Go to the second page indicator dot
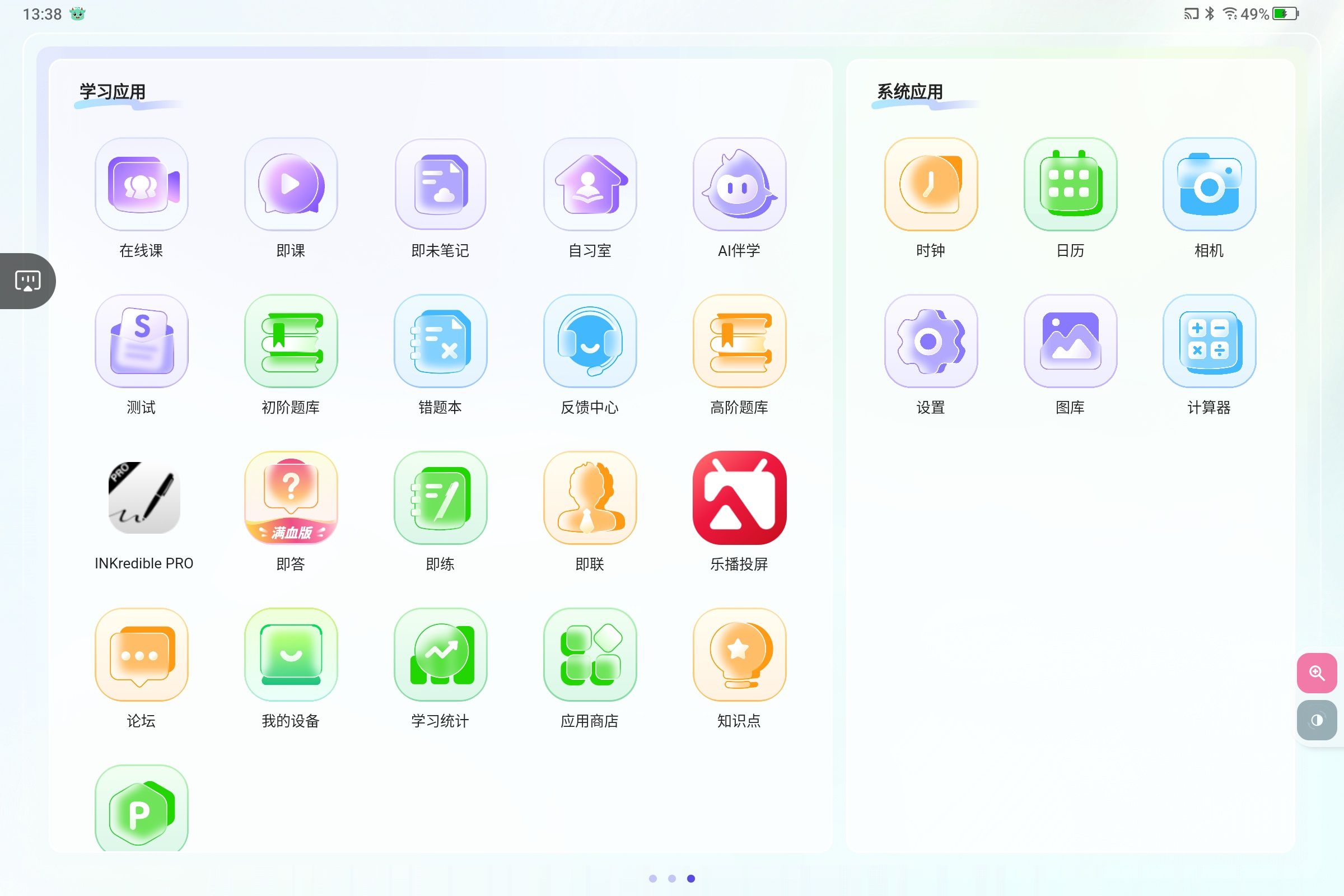The height and width of the screenshot is (896, 1344). coord(672,878)
